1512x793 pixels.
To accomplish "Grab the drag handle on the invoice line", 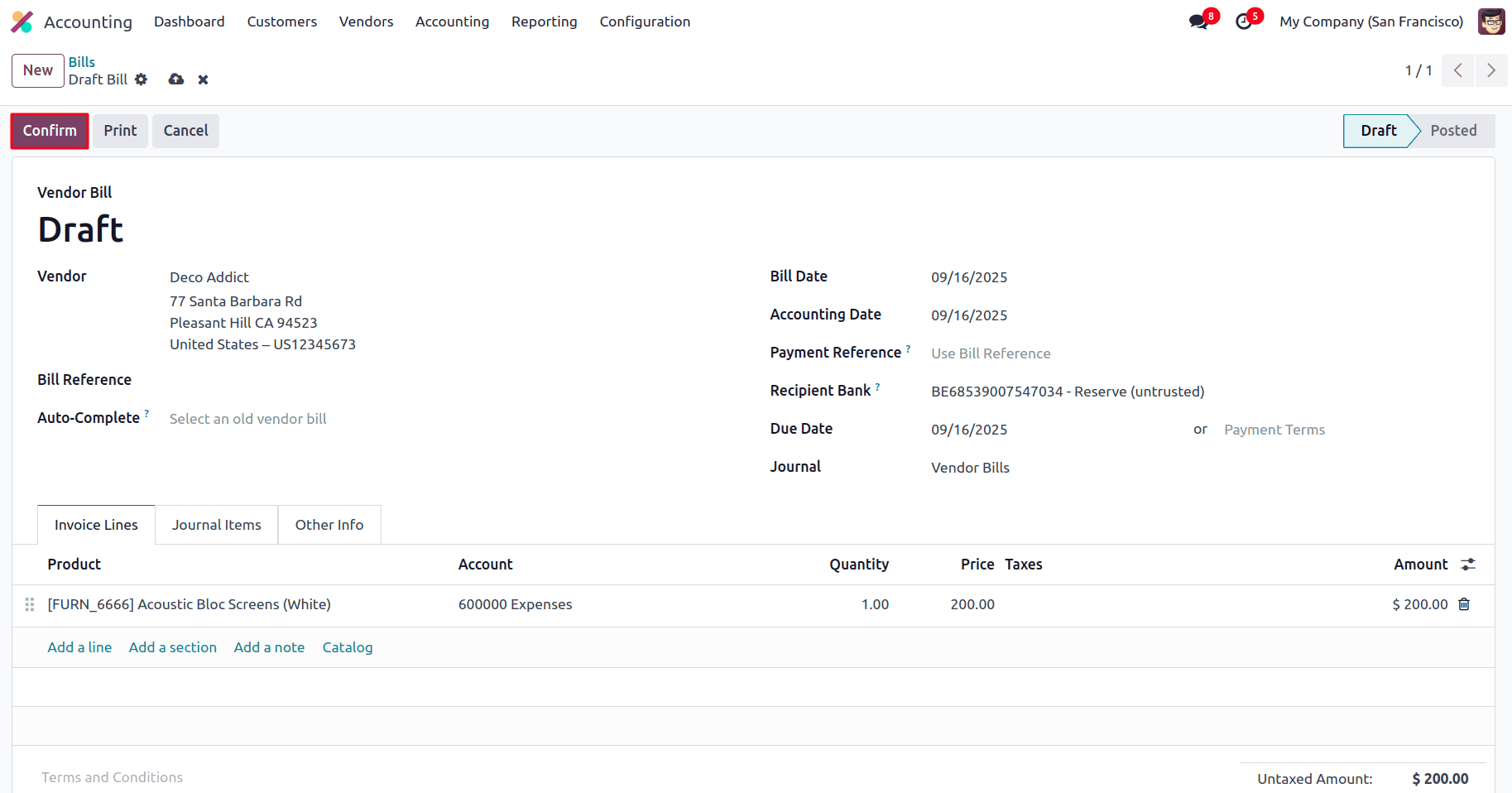I will pos(29,604).
